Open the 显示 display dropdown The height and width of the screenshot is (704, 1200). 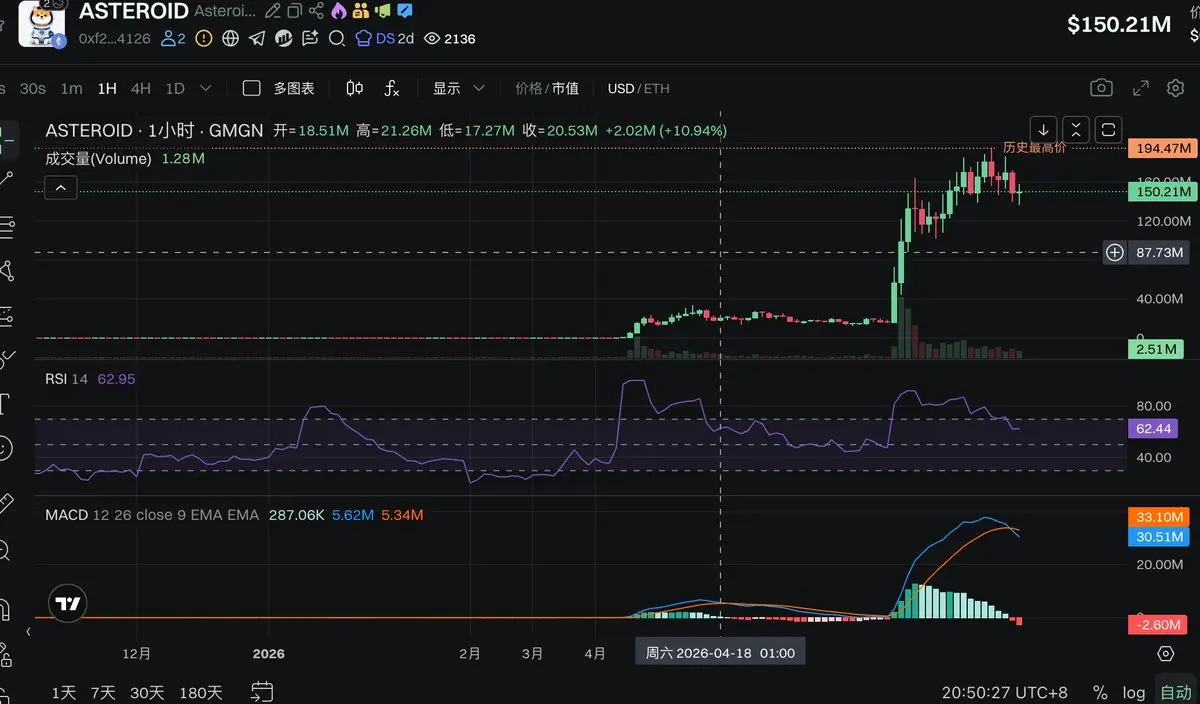coord(459,88)
